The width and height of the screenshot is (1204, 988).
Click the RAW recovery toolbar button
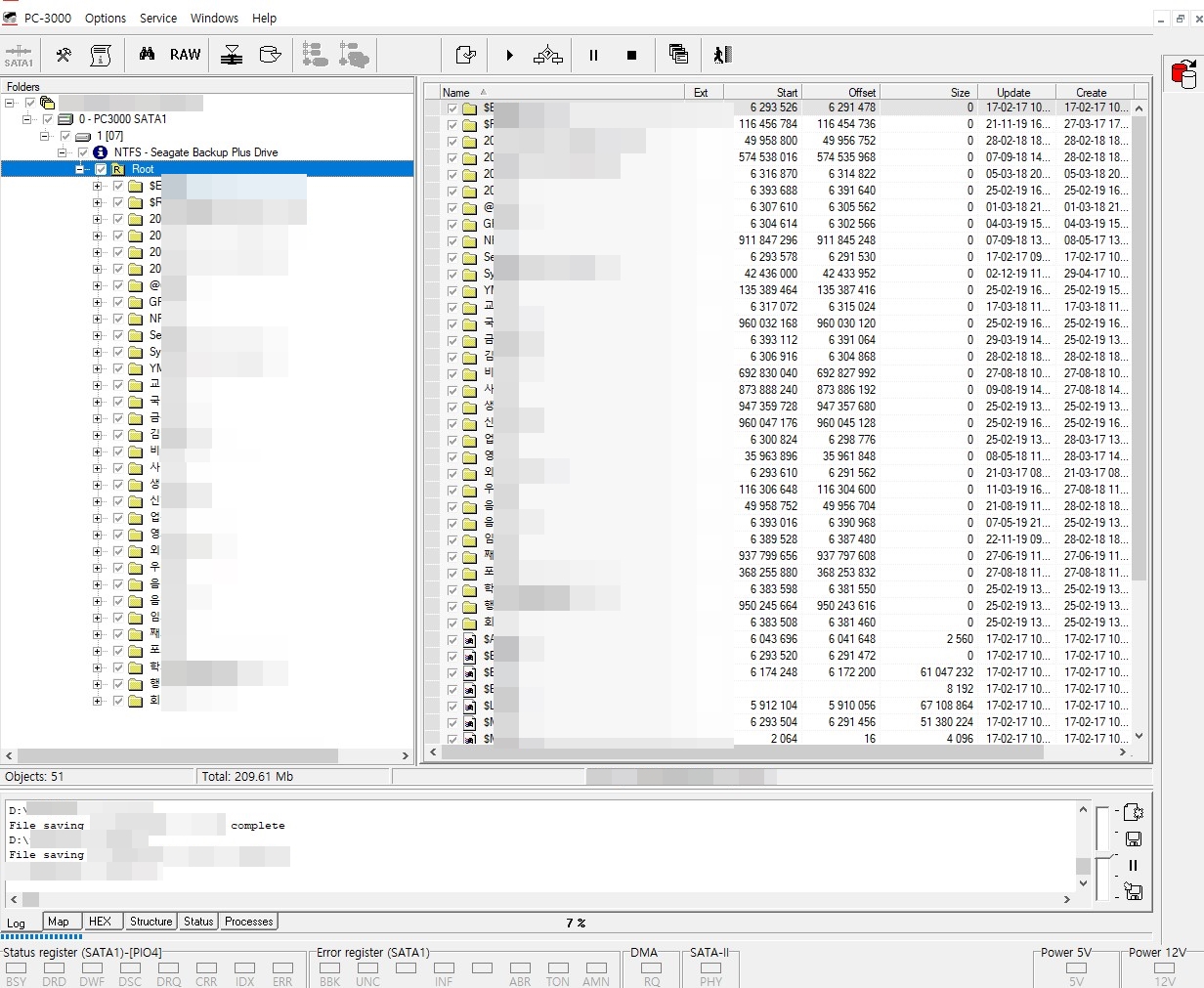coord(185,55)
